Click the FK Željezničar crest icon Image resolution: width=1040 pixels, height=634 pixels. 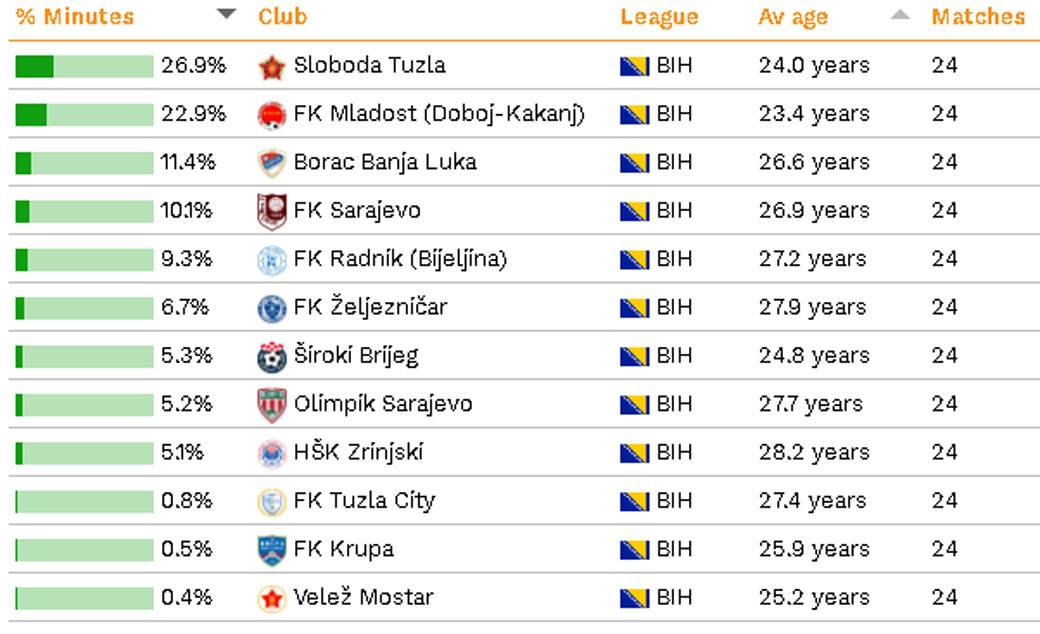click(x=271, y=308)
